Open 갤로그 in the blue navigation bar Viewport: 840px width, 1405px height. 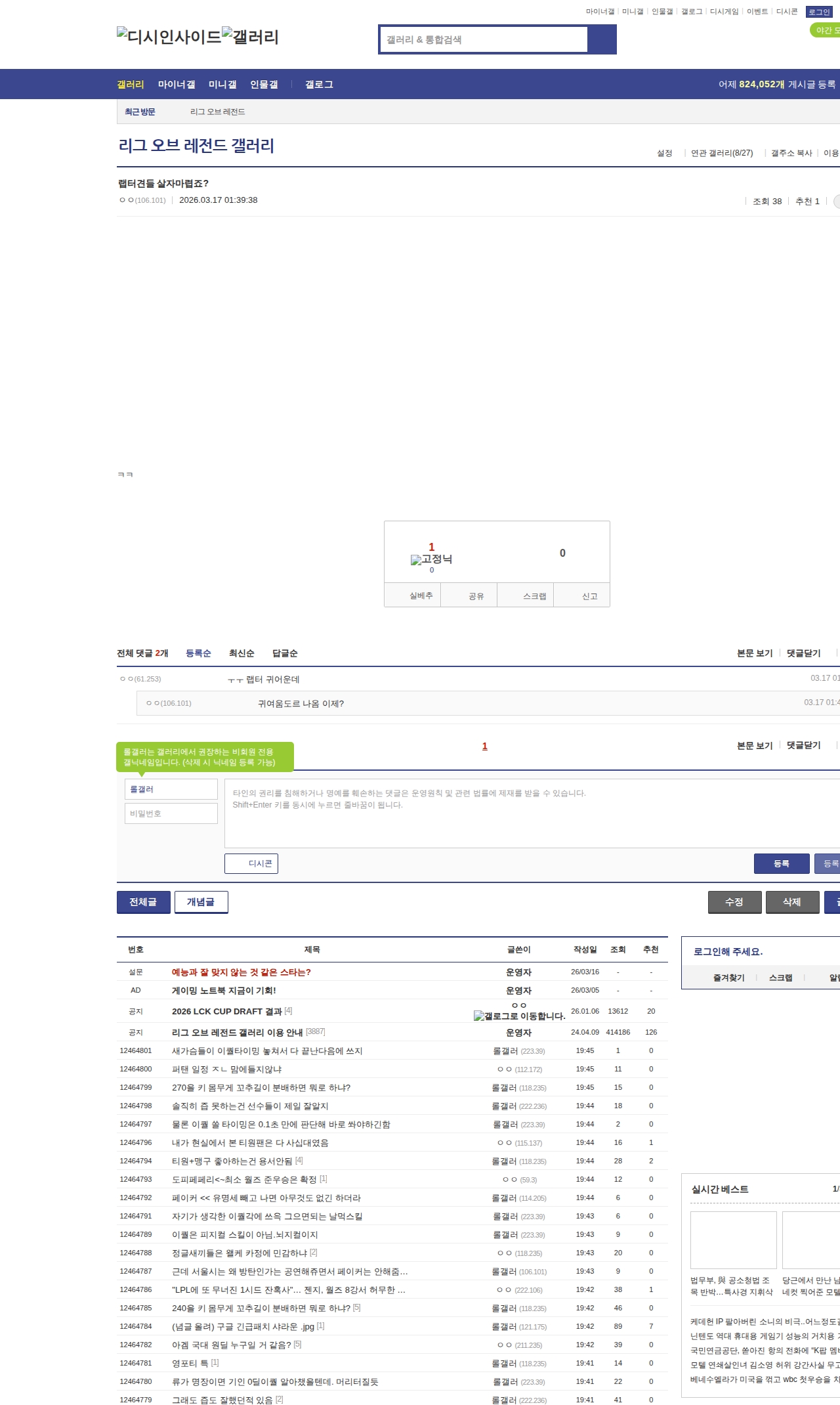pyautogui.click(x=319, y=85)
